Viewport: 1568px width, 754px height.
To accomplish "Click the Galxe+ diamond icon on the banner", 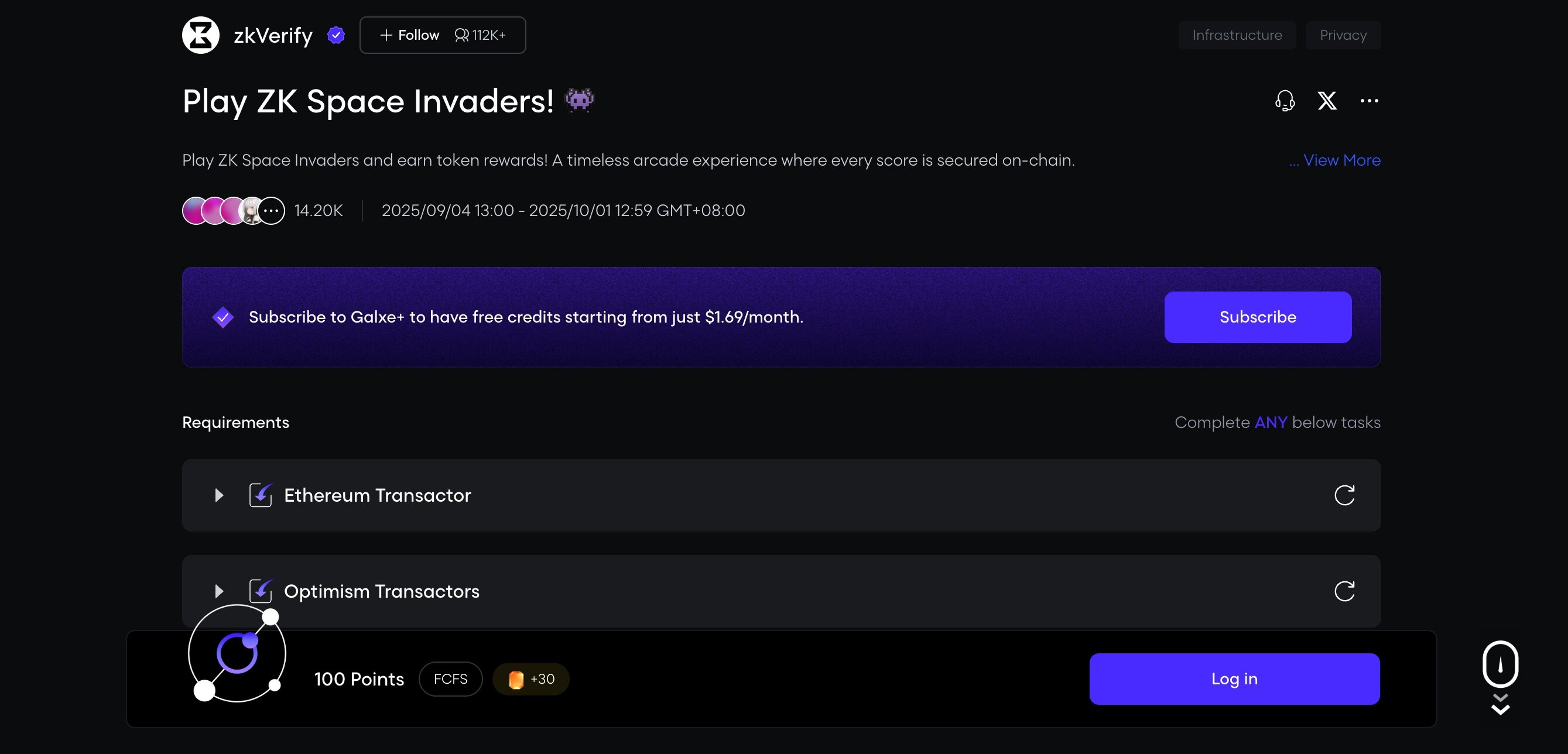I will 222,317.
